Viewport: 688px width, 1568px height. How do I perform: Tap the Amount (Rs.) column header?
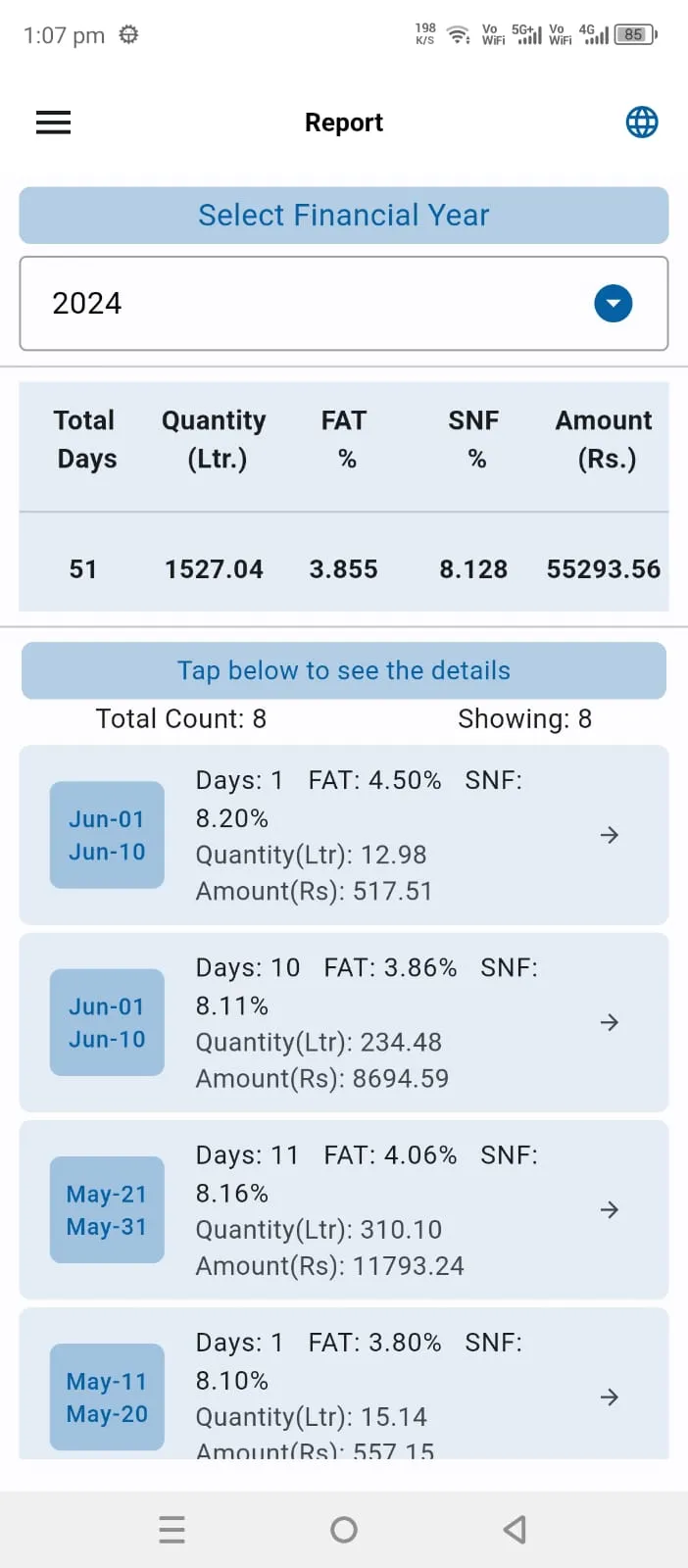click(x=605, y=439)
